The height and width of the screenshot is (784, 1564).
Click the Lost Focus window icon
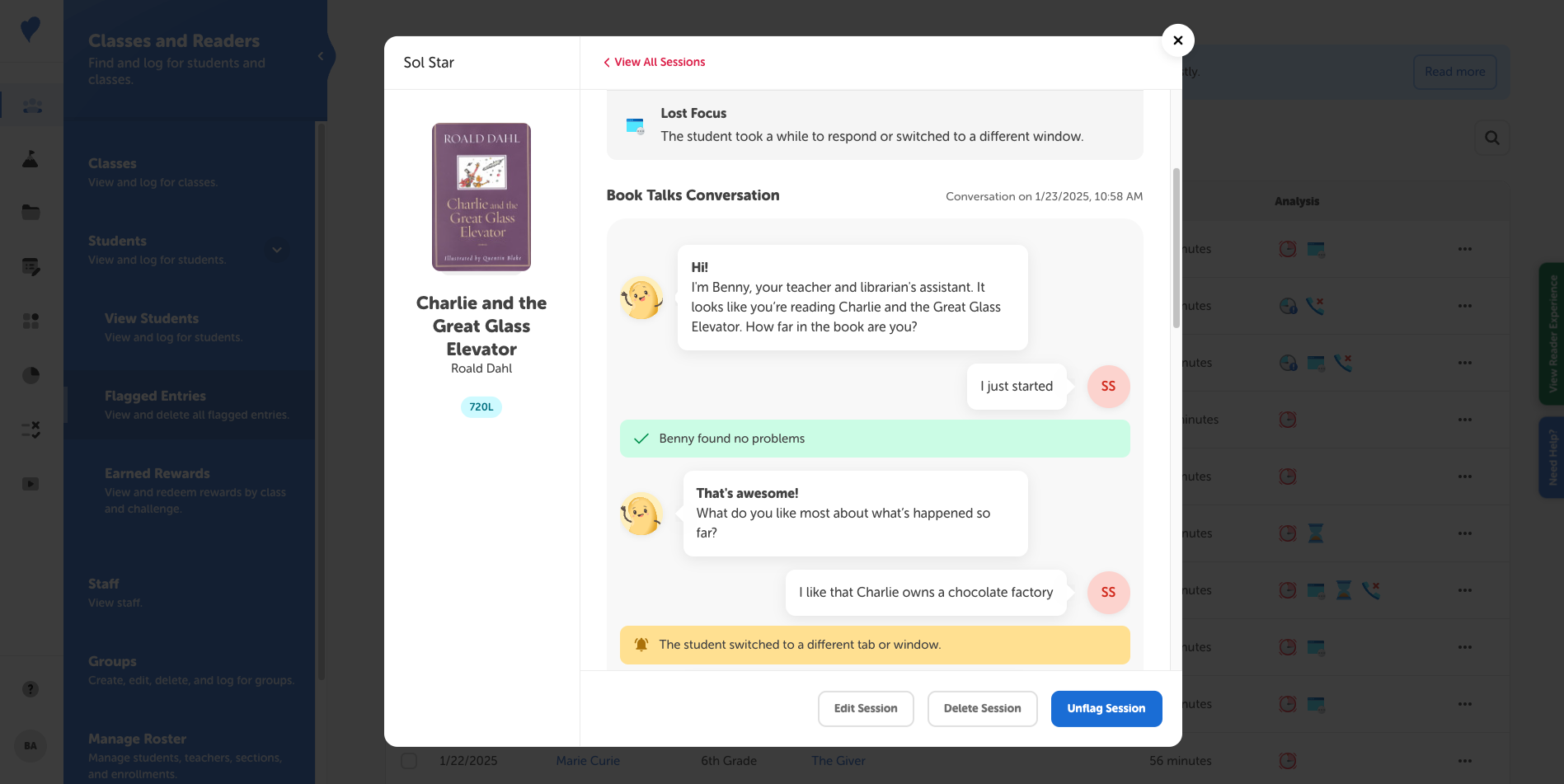(x=635, y=125)
